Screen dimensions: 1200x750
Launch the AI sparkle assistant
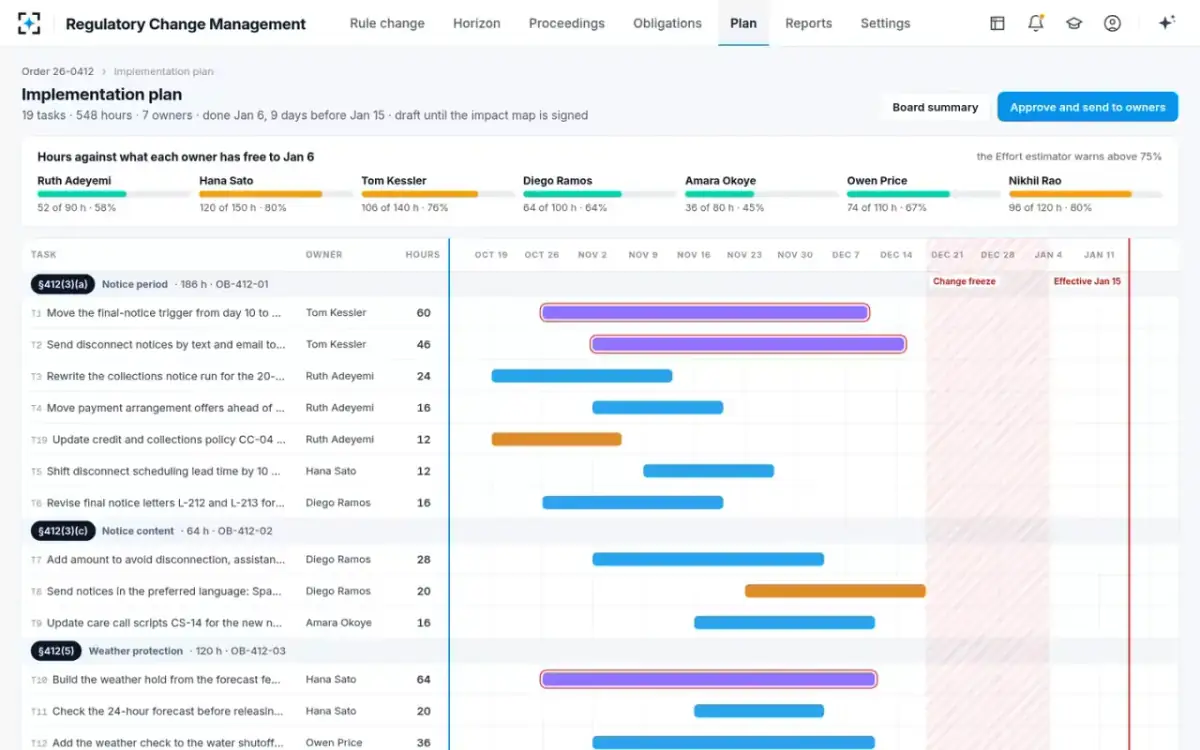[x=1166, y=23]
